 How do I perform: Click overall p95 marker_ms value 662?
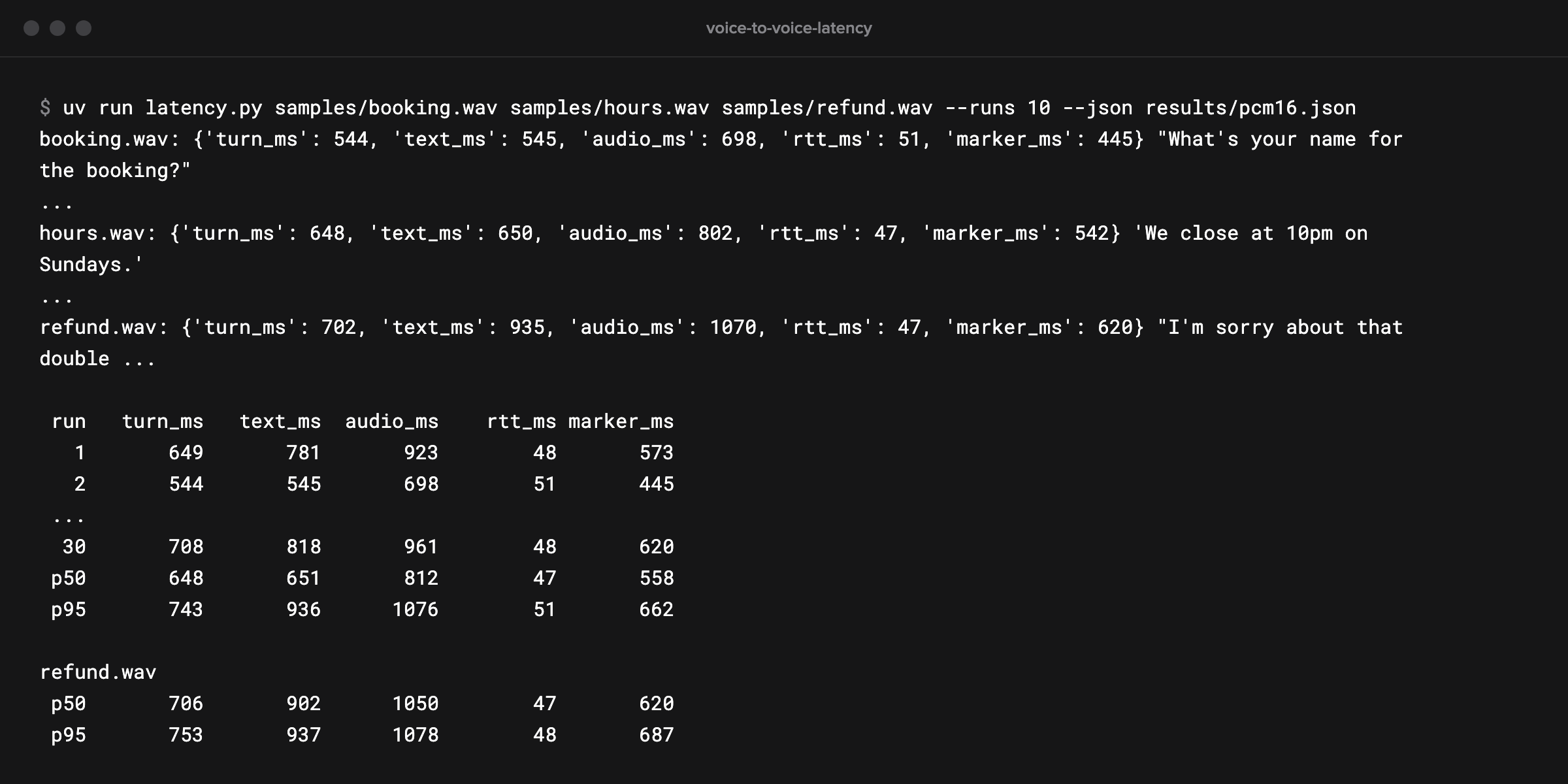(x=657, y=610)
